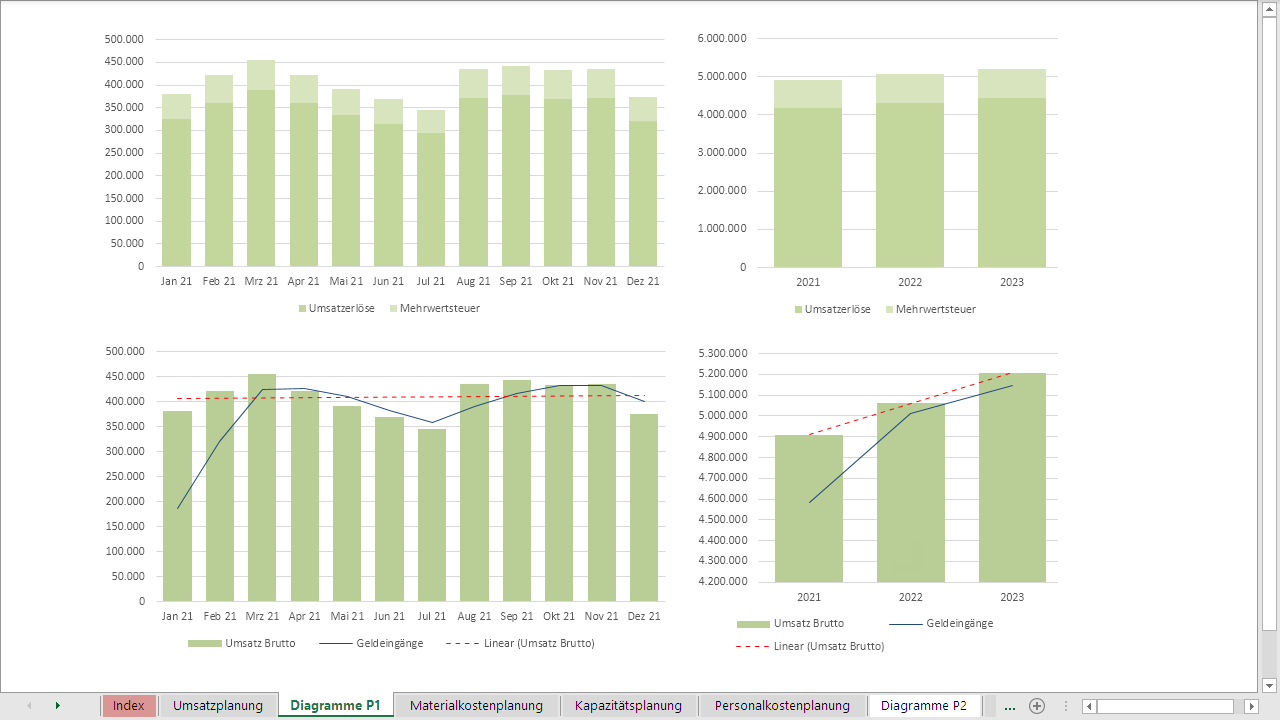Select the 2021 axis label in bottom-right chart
The image size is (1280, 720).
tap(808, 597)
